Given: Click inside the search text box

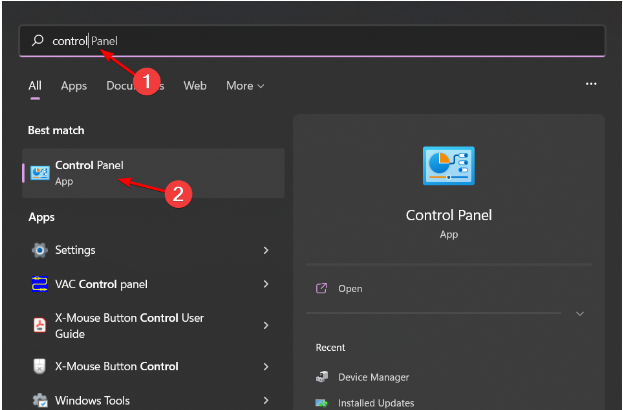Looking at the screenshot, I should [312, 41].
